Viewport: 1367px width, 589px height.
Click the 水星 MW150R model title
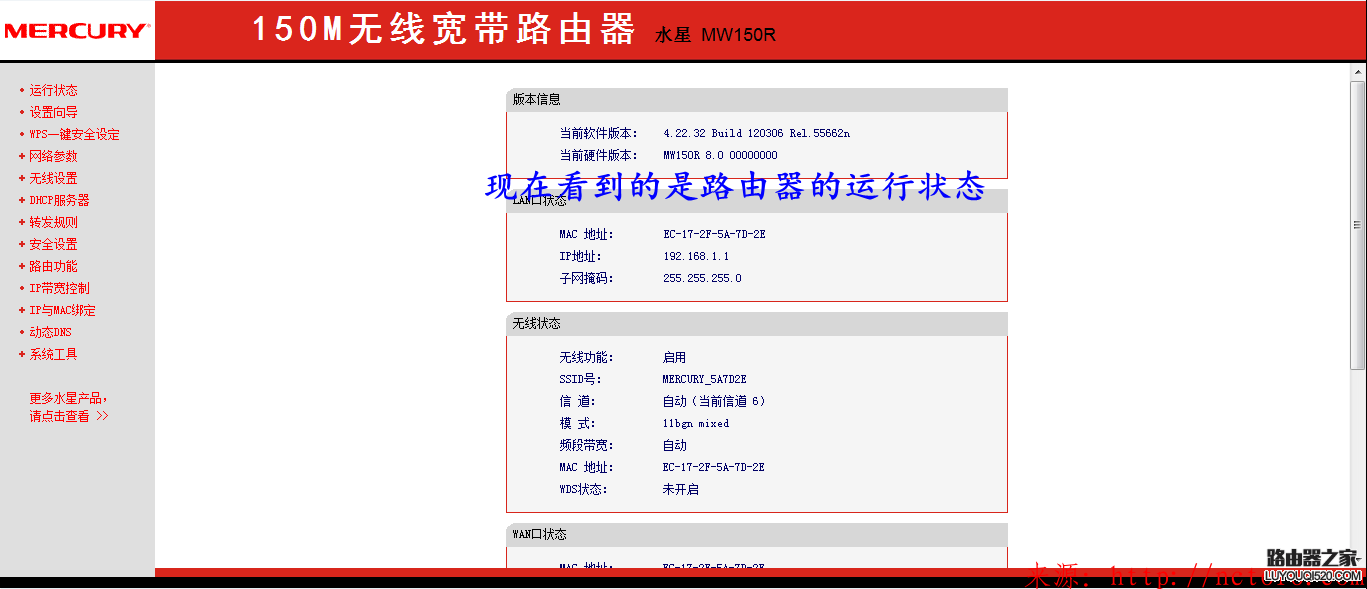[x=715, y=35]
